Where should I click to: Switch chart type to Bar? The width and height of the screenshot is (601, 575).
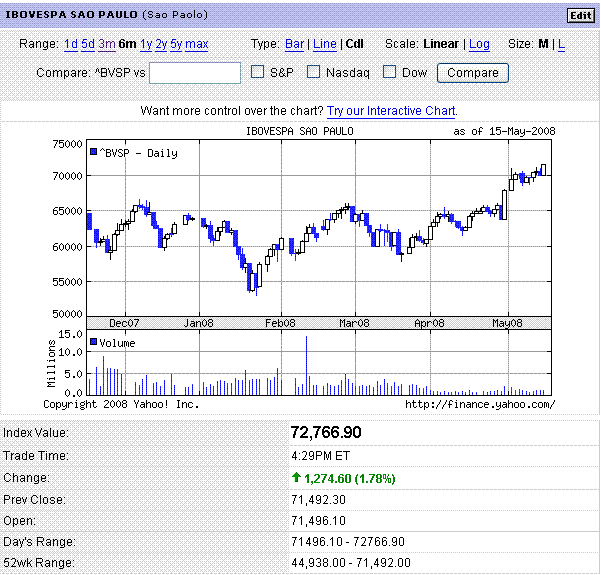(295, 44)
